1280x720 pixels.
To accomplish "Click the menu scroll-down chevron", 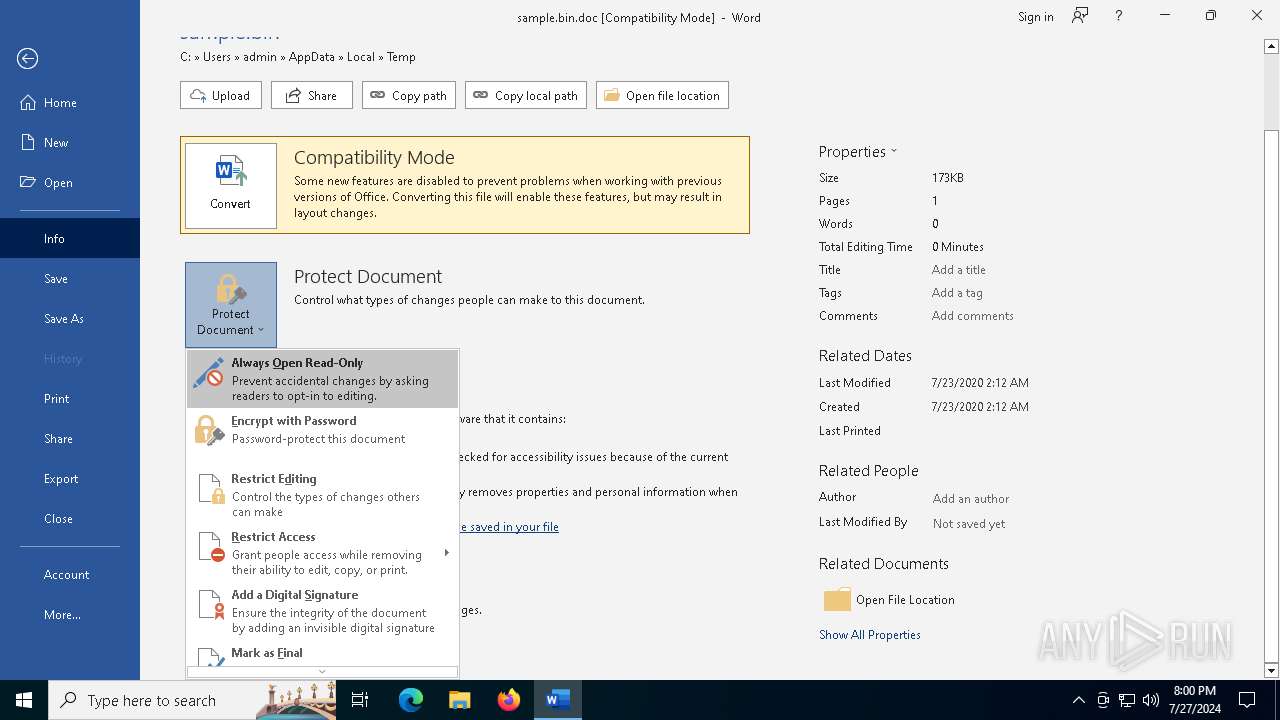I will click(x=322, y=672).
